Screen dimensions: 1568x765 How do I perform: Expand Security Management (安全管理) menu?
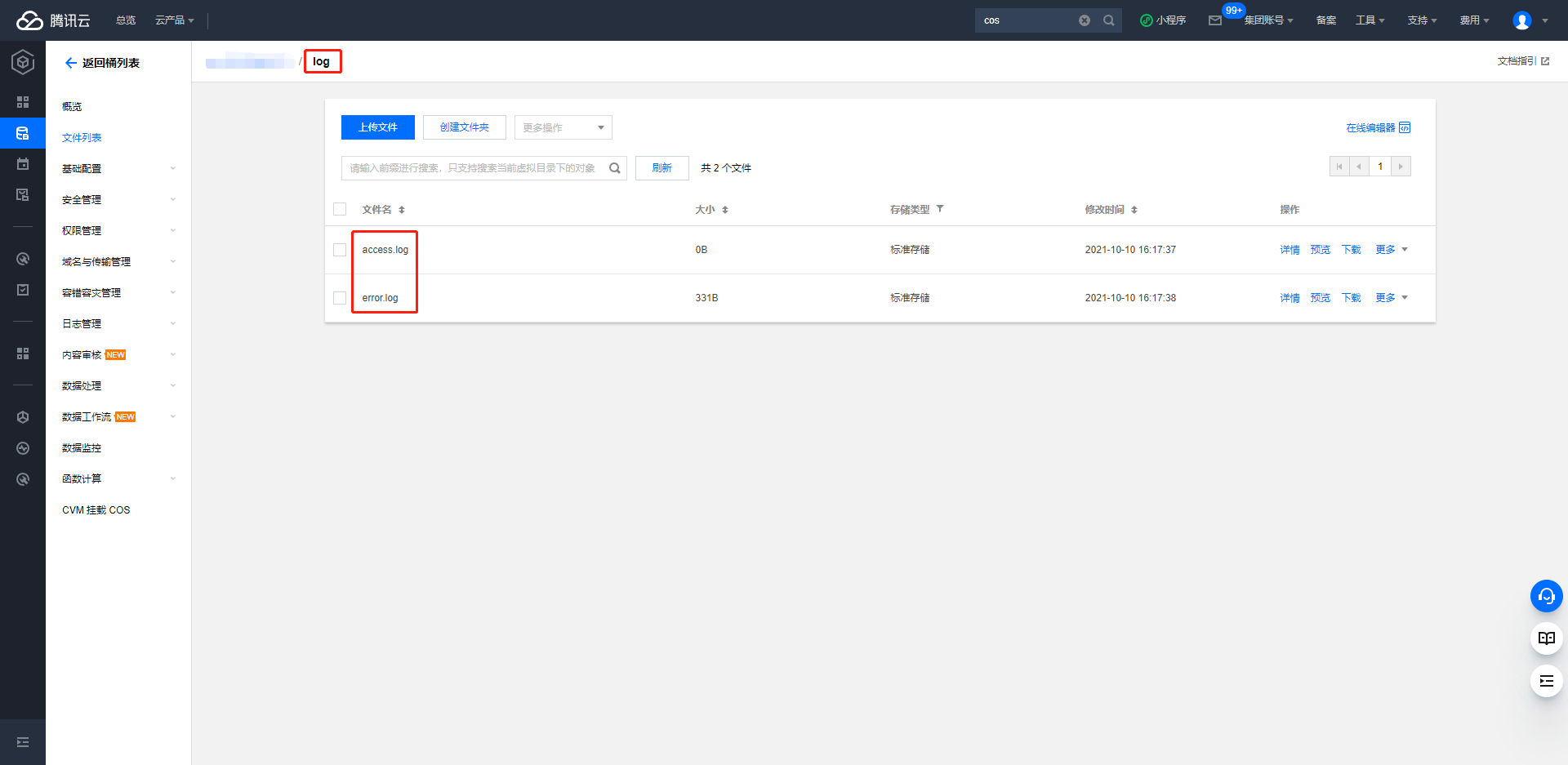pos(118,200)
